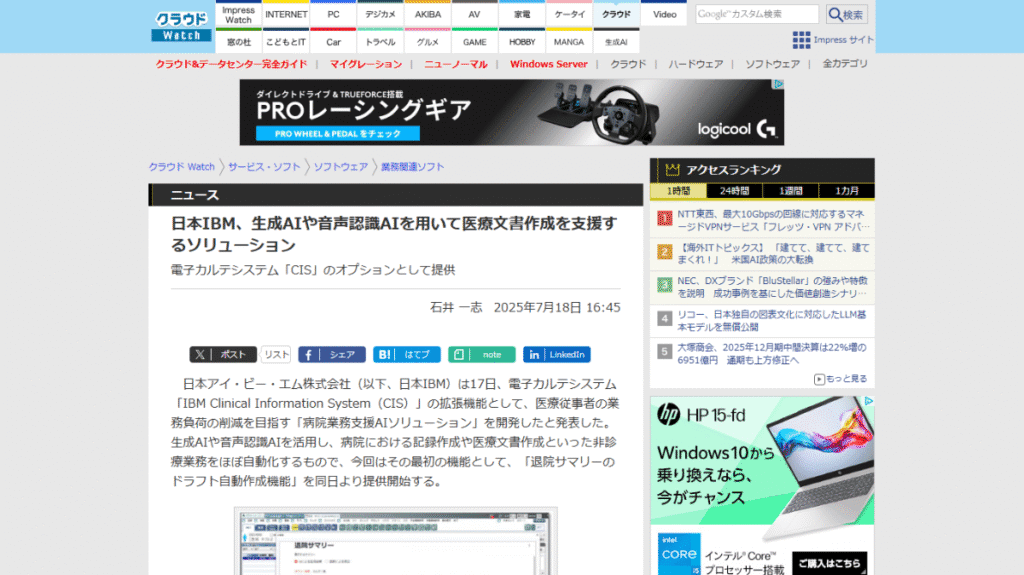The image size is (1024, 575).
Task: Open the デジカメ site tab
Action: point(380,14)
